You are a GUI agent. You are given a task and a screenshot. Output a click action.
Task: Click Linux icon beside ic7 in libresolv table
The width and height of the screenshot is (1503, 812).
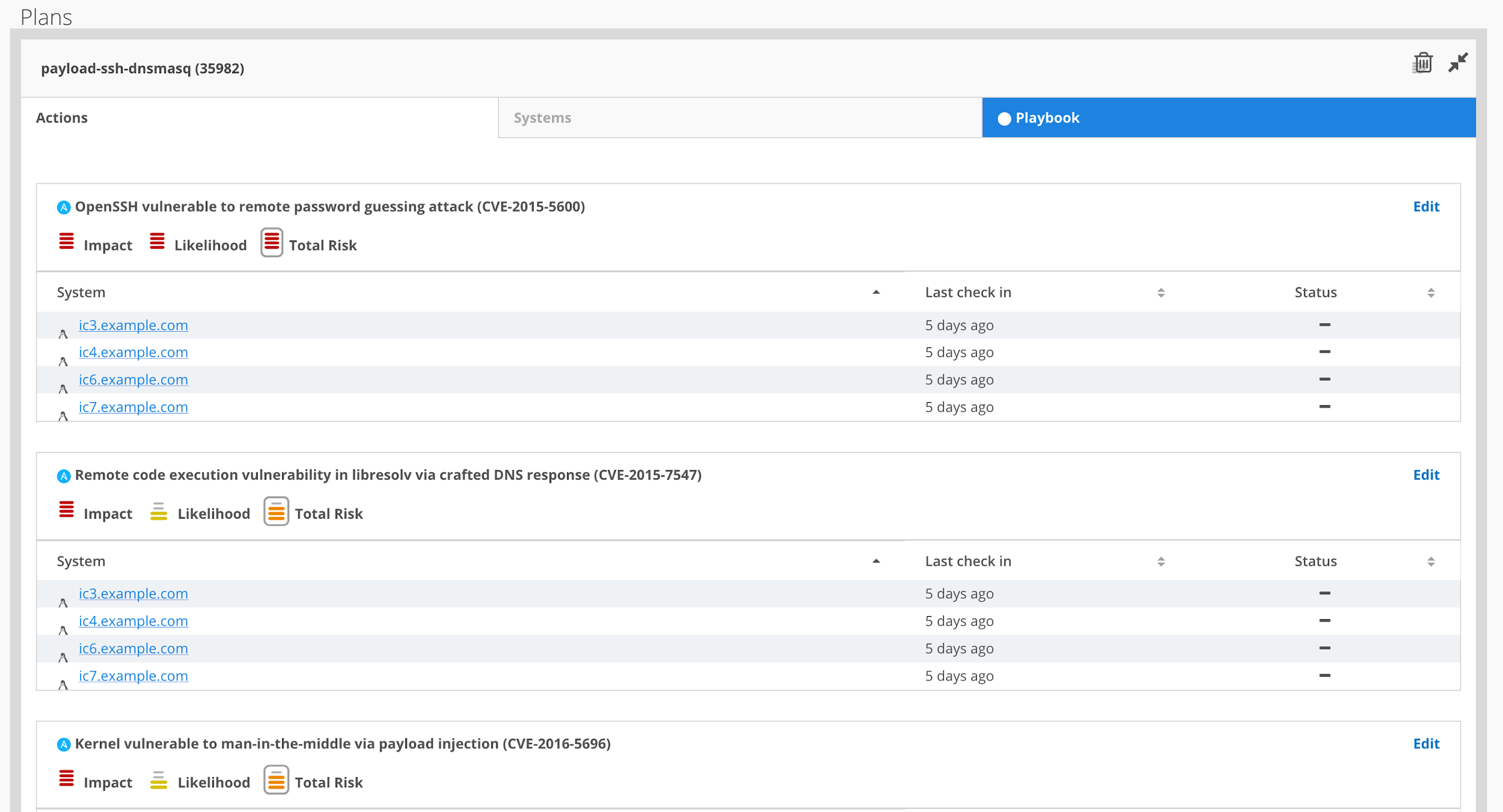(x=63, y=685)
